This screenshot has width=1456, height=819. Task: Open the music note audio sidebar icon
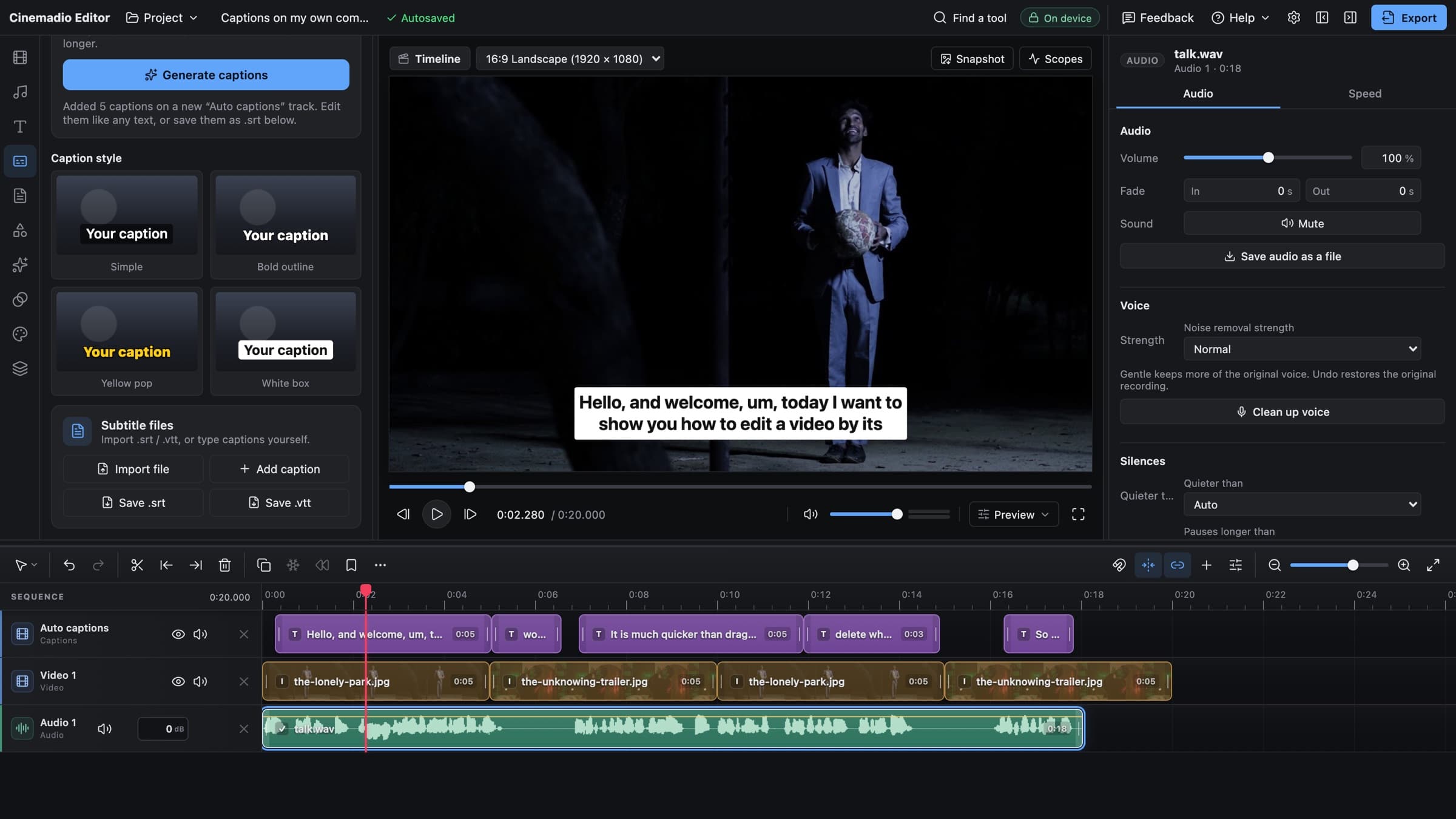click(20, 92)
